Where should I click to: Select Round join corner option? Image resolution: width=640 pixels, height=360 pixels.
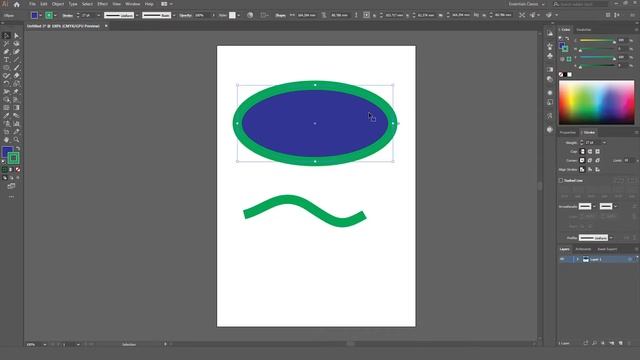point(590,160)
